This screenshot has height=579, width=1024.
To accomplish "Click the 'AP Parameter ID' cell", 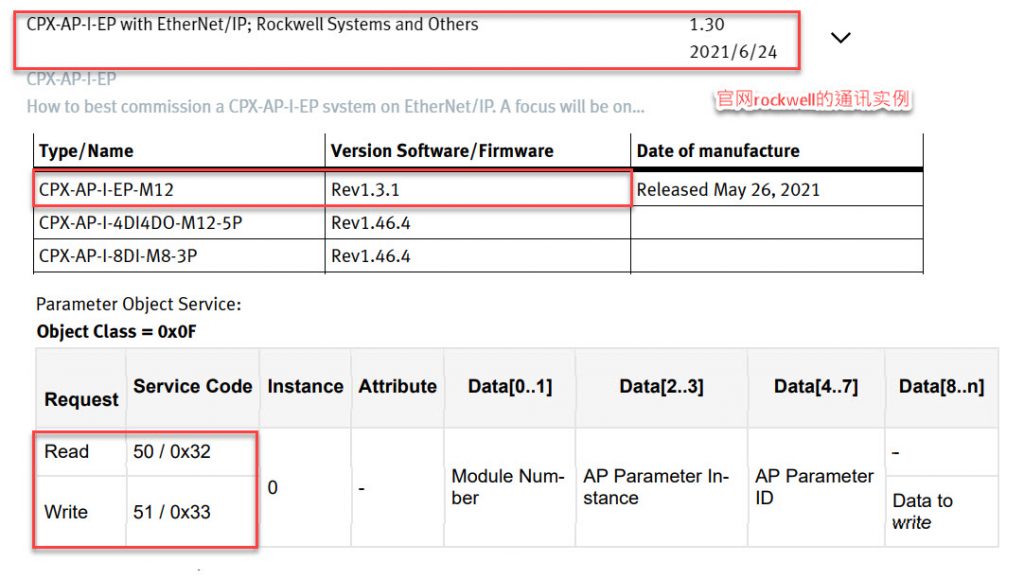I will pos(814,487).
